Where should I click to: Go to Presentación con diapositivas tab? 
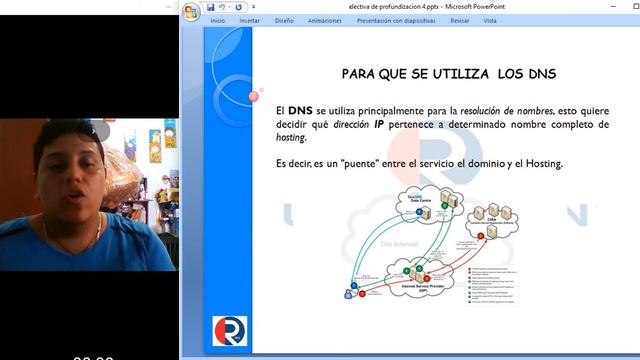396,20
